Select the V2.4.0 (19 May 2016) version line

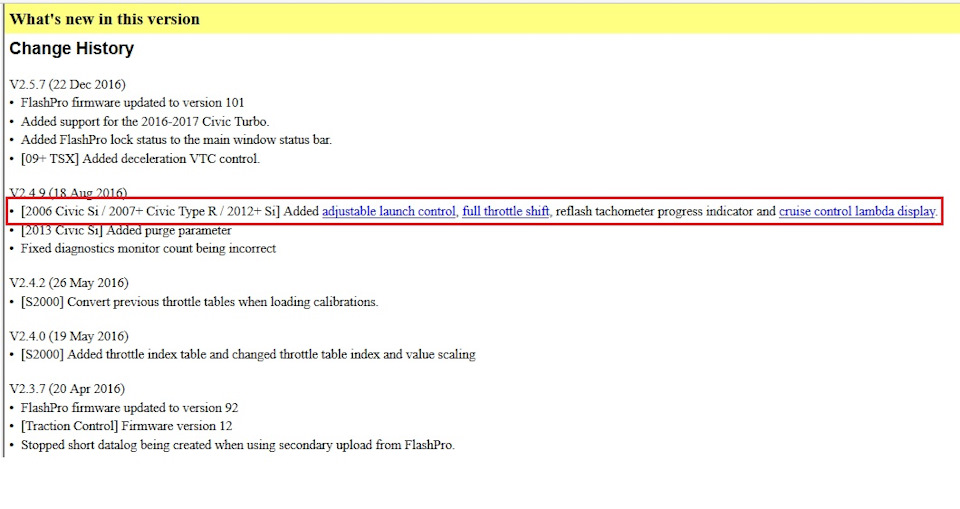click(x=69, y=336)
